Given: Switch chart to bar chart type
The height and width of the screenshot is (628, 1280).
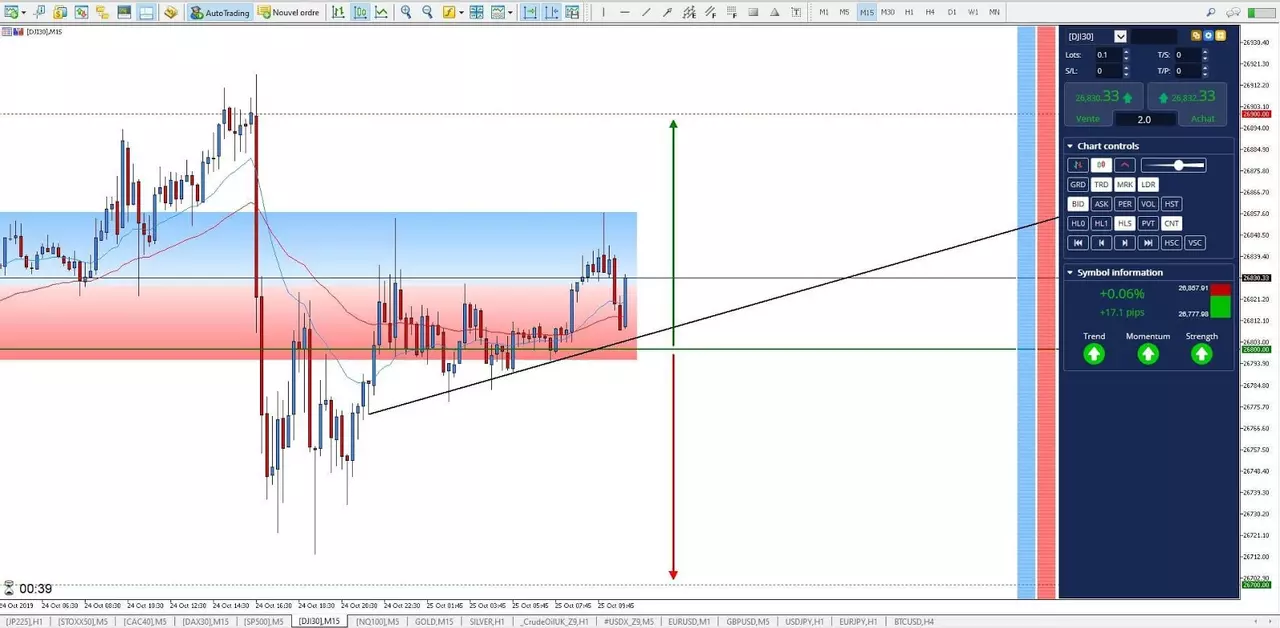Looking at the screenshot, I should (338, 12).
